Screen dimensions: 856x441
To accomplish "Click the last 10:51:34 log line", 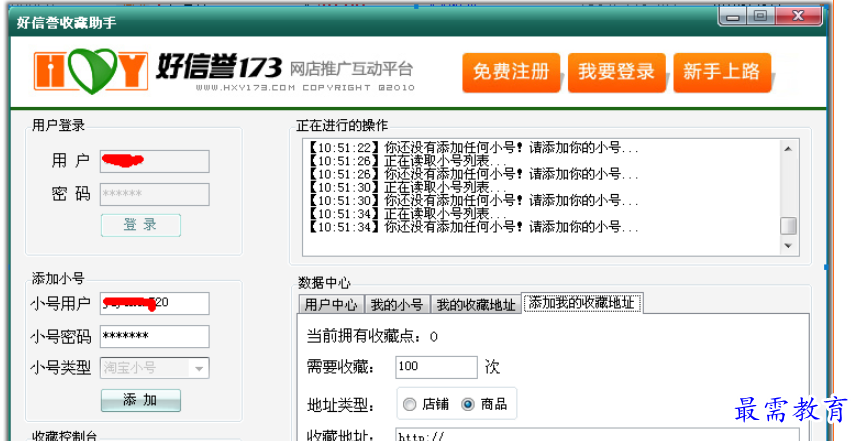I will (472, 227).
